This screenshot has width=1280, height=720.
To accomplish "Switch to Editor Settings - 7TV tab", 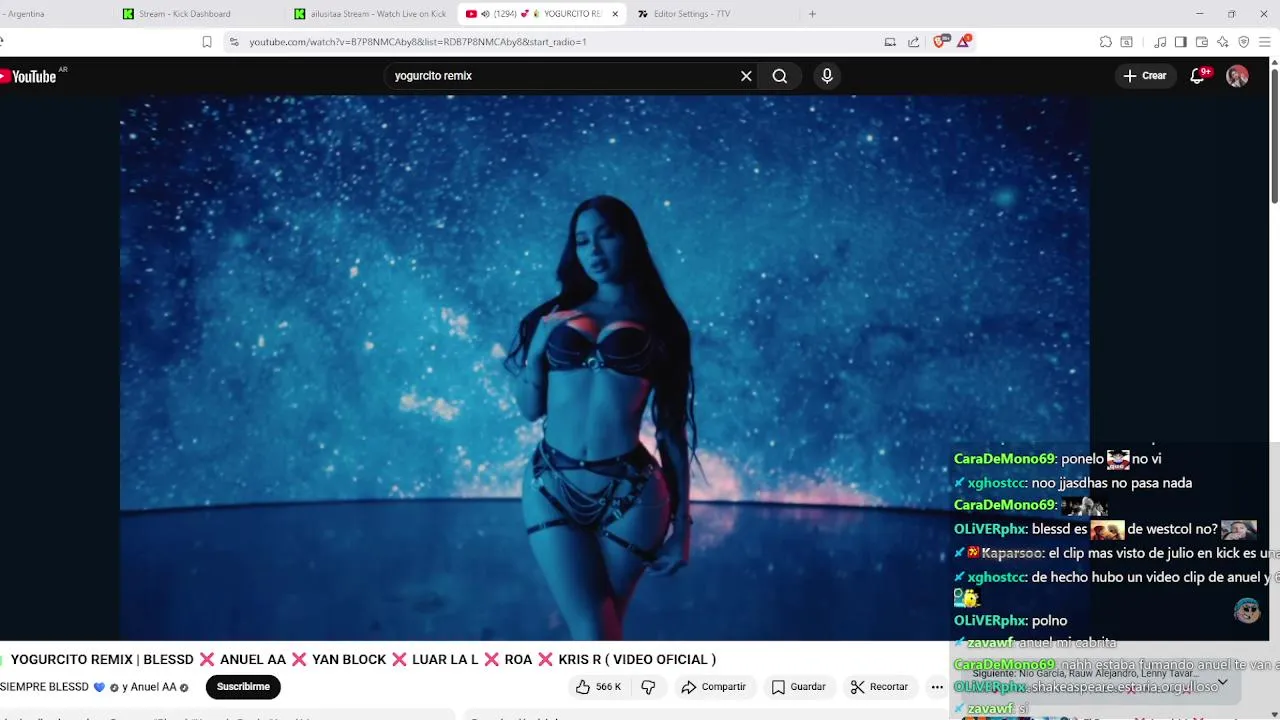I will [x=713, y=14].
